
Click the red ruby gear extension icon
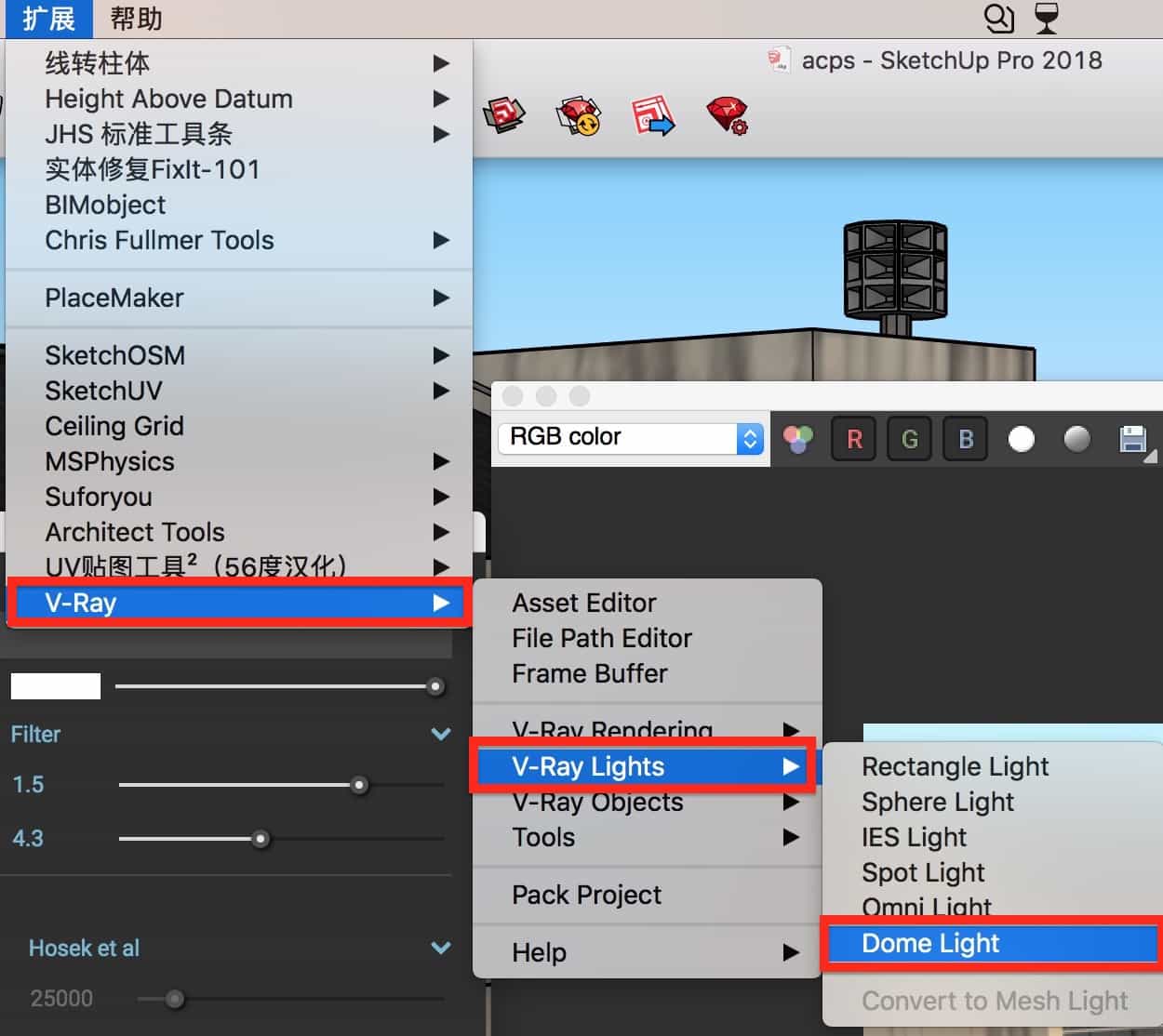coord(727,116)
